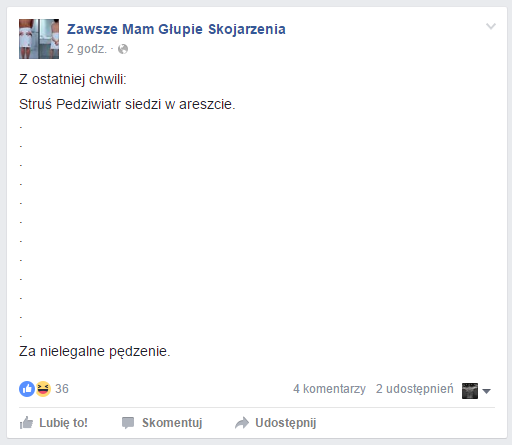The height and width of the screenshot is (445, 512).
Task: Click the blue Like reaction icon
Action: (x=27, y=389)
